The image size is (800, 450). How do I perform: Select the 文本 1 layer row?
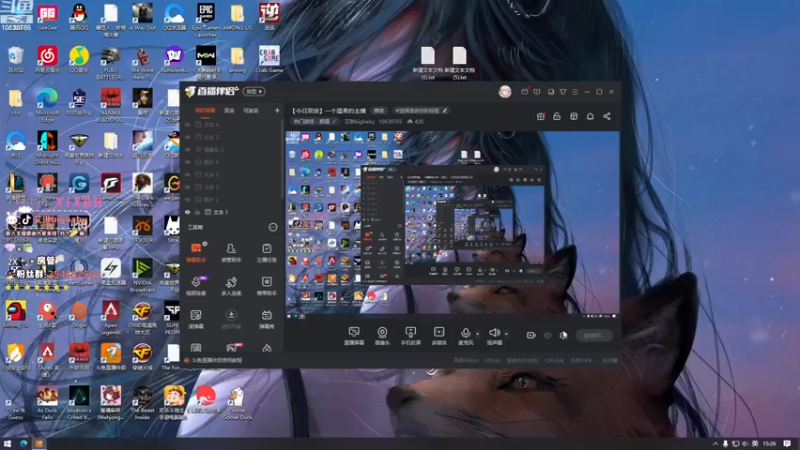point(232,212)
